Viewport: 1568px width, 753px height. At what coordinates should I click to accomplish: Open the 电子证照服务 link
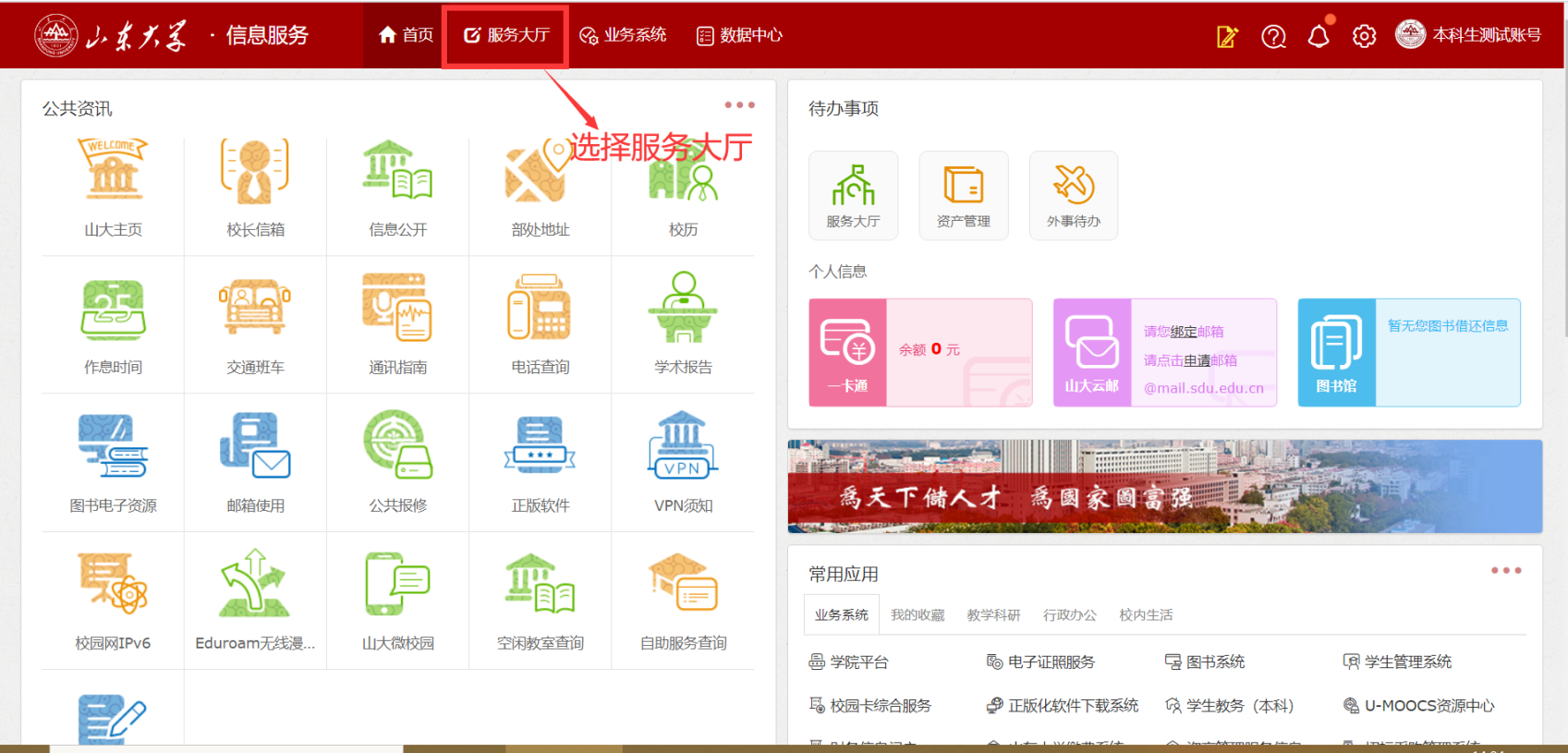(1040, 662)
